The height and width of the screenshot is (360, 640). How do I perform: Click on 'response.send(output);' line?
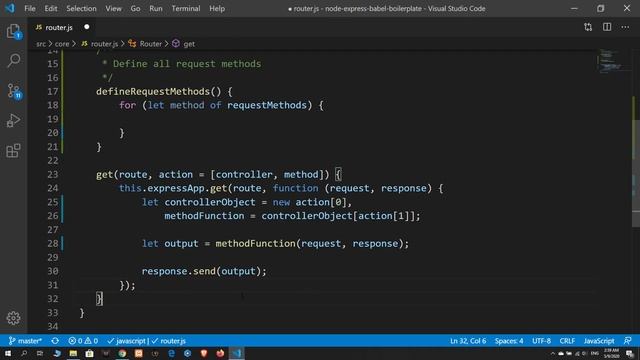pyautogui.click(x=204, y=271)
